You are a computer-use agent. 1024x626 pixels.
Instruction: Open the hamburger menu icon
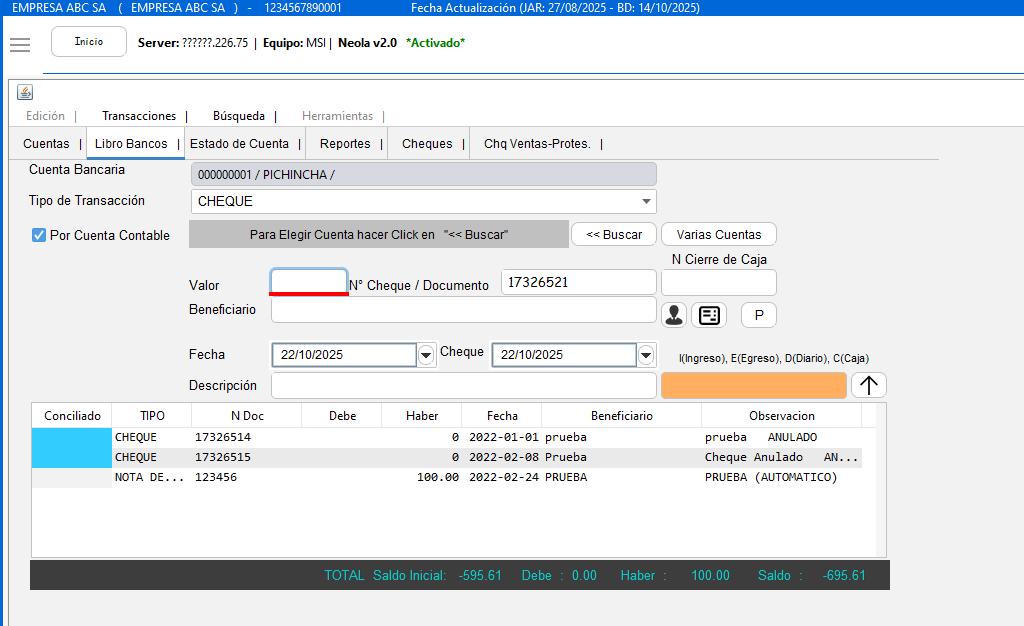20,45
